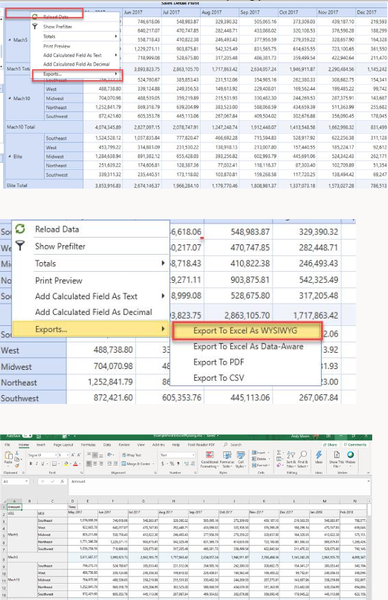Open the Excel Name Box dropdown
This screenshot has height=600, width=388.
click(x=26, y=481)
